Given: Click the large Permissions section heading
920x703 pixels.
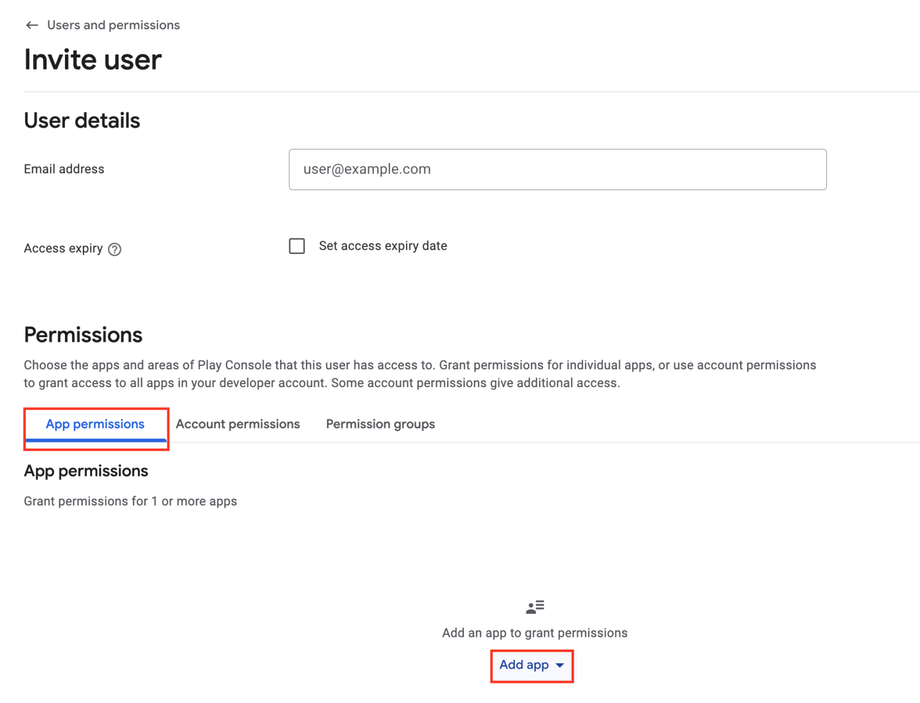Looking at the screenshot, I should [x=83, y=335].
